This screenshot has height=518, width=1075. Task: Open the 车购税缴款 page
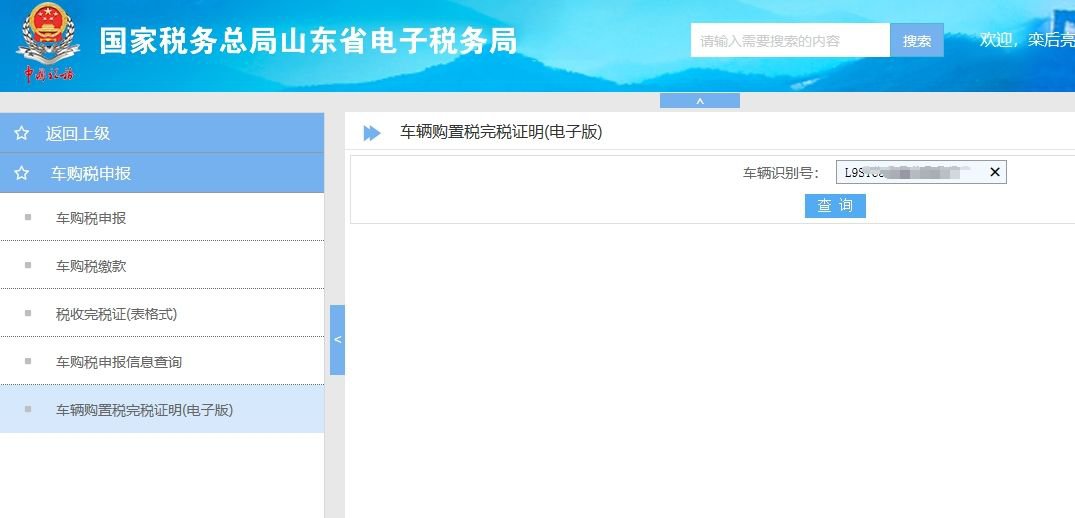coord(91,266)
